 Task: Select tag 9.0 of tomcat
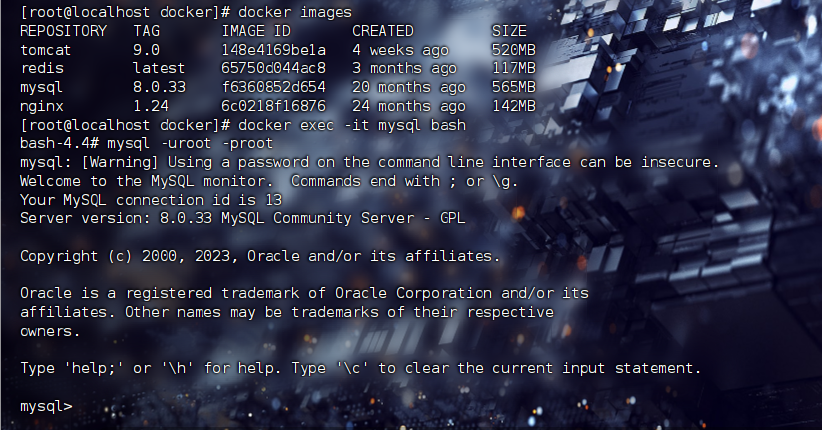coord(146,50)
